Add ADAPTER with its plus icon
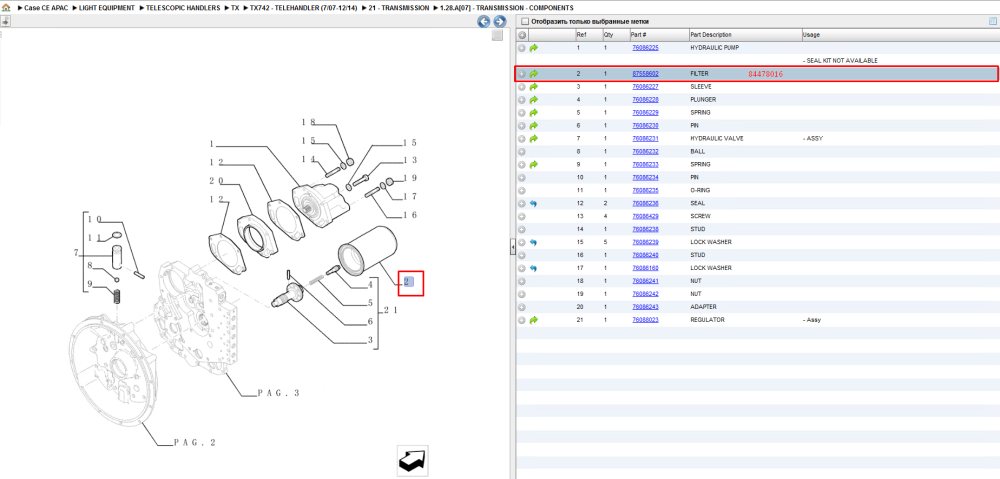The image size is (1000, 479). pyautogui.click(x=522, y=307)
